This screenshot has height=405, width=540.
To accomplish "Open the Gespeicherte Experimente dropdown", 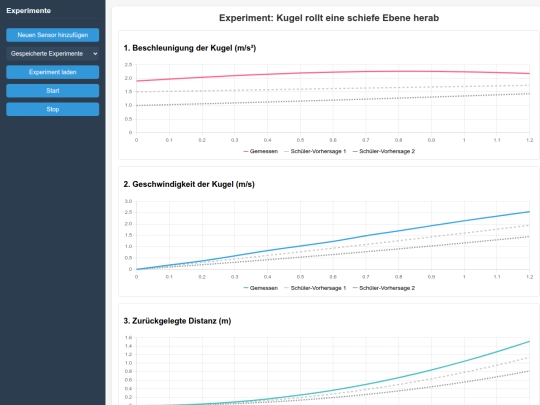I will [x=53, y=53].
